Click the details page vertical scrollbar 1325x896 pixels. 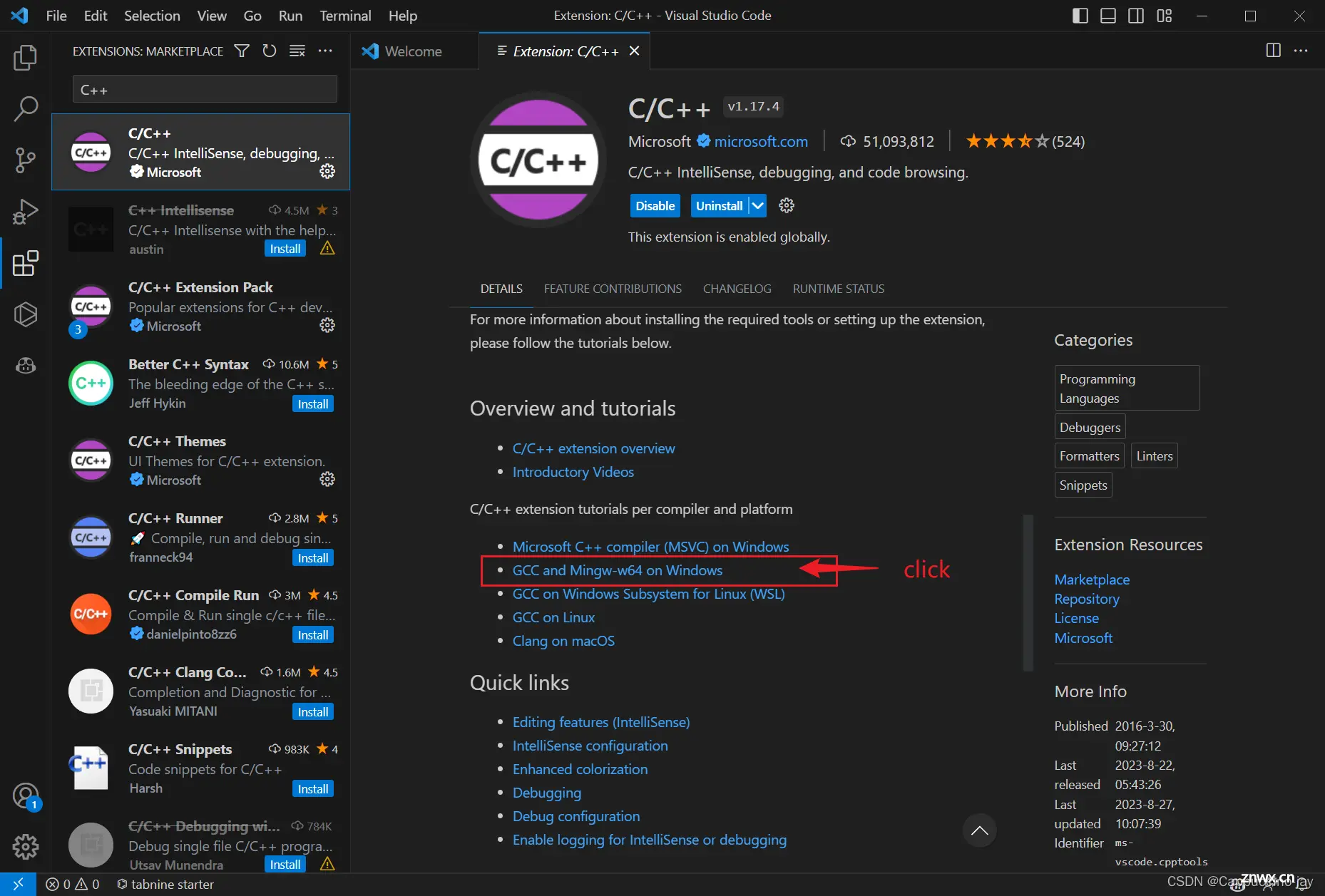pyautogui.click(x=1028, y=593)
